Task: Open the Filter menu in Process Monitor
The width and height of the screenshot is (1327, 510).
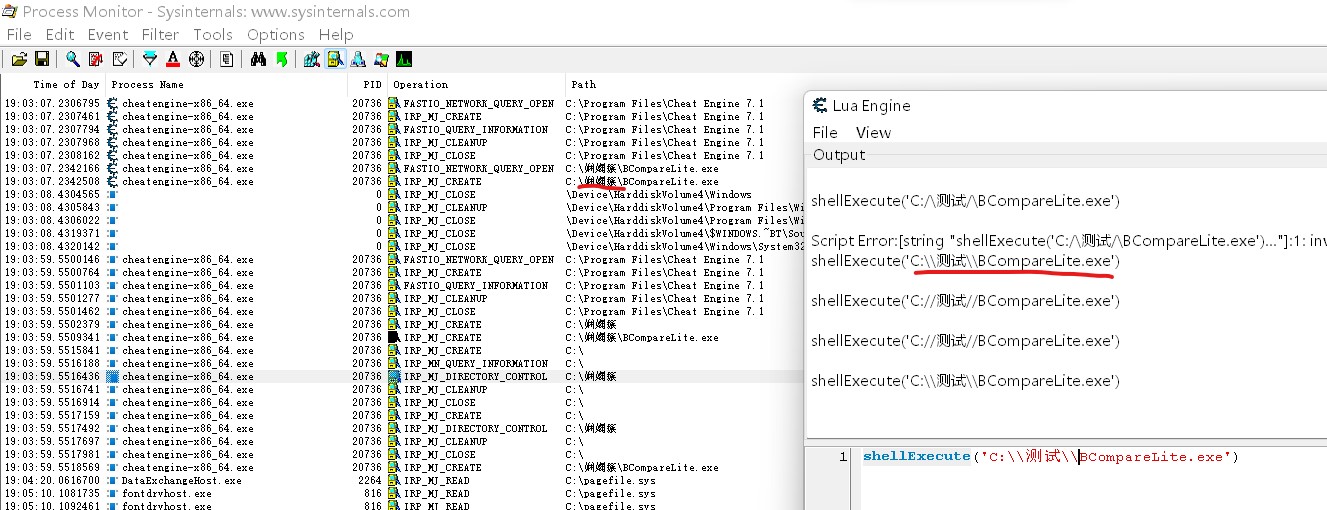Action: 160,34
